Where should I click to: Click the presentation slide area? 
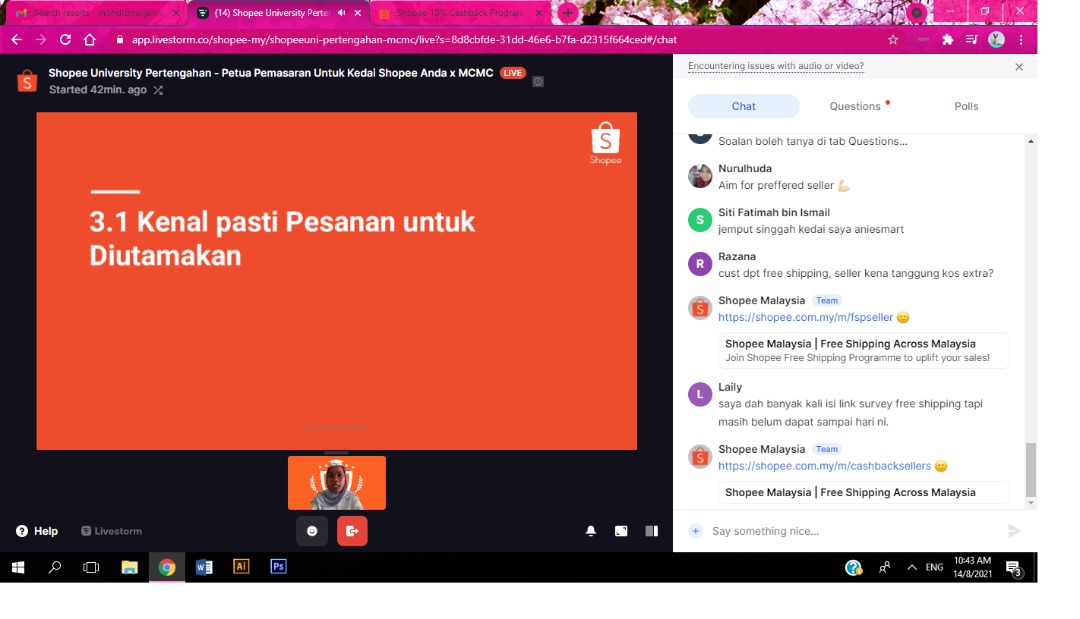pyautogui.click(x=337, y=281)
